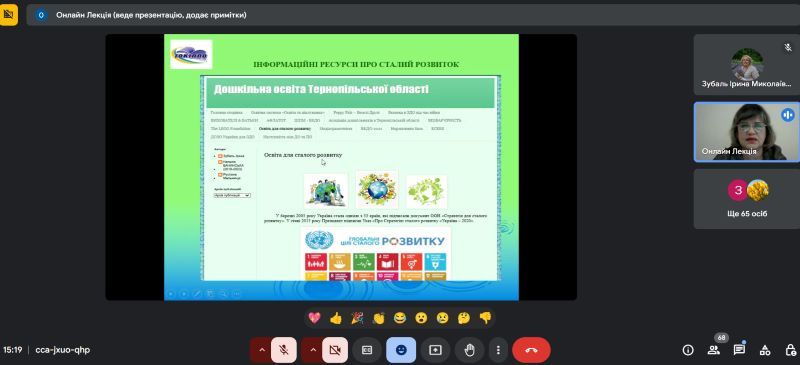Send the thumbs up reaction
Image resolution: width=800 pixels, height=365 pixels.
[x=336, y=318]
